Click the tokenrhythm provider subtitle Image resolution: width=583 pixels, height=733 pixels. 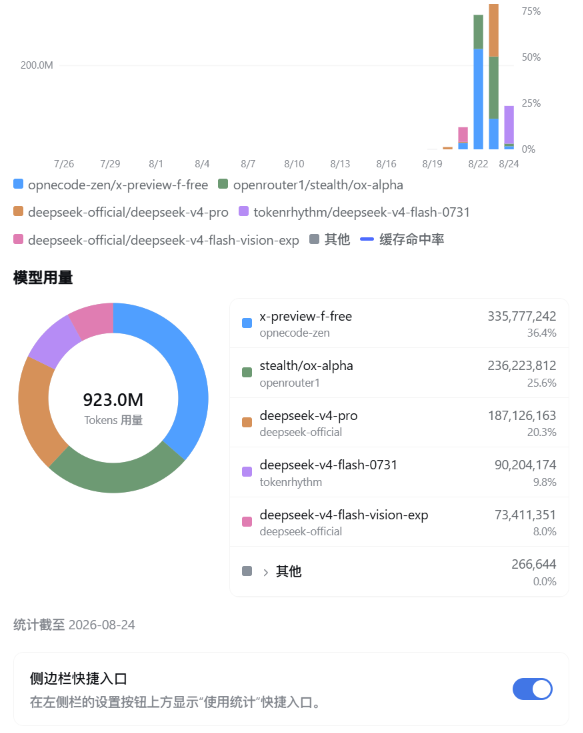point(291,482)
